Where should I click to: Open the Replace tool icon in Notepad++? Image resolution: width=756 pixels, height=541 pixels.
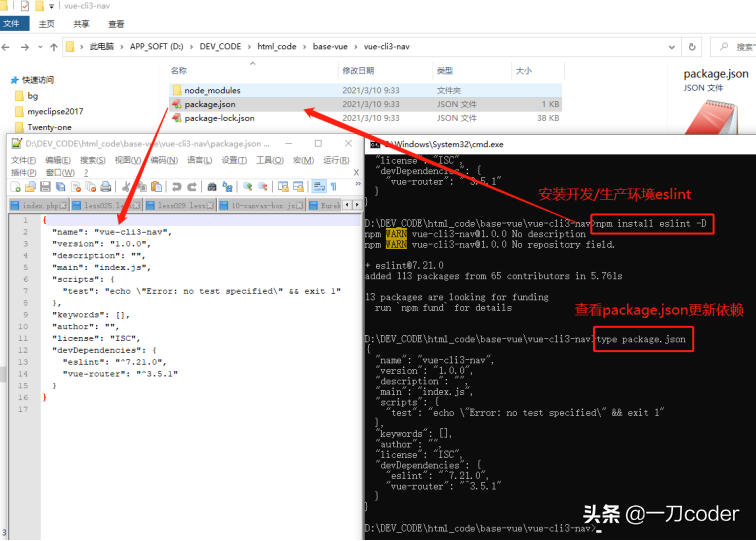click(x=227, y=187)
